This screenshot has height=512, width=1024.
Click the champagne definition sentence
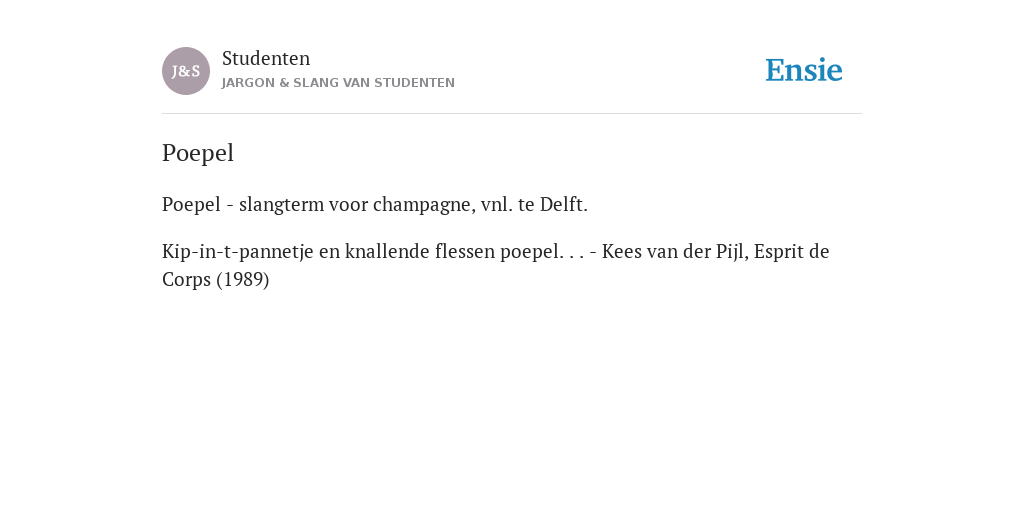point(375,204)
